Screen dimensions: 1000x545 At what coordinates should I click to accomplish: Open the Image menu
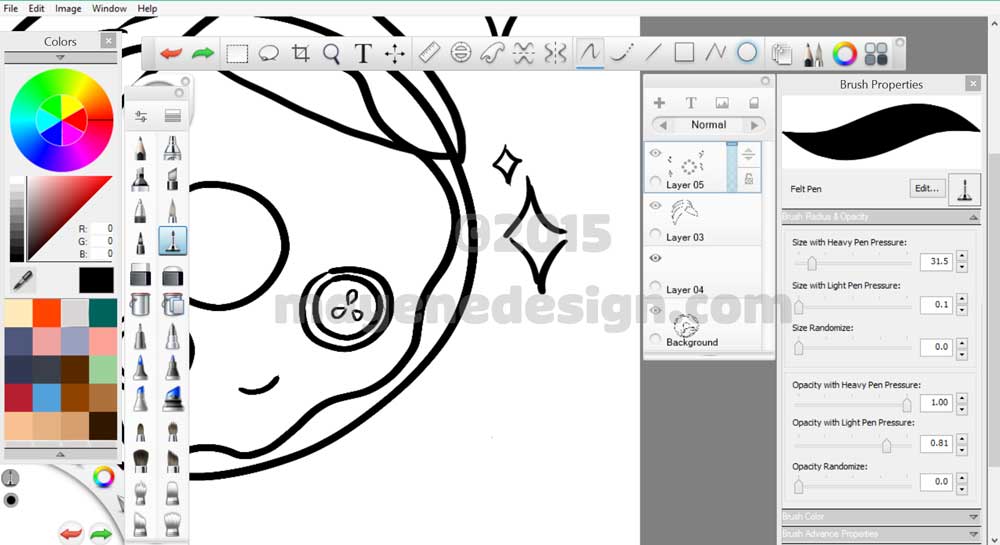(68, 8)
